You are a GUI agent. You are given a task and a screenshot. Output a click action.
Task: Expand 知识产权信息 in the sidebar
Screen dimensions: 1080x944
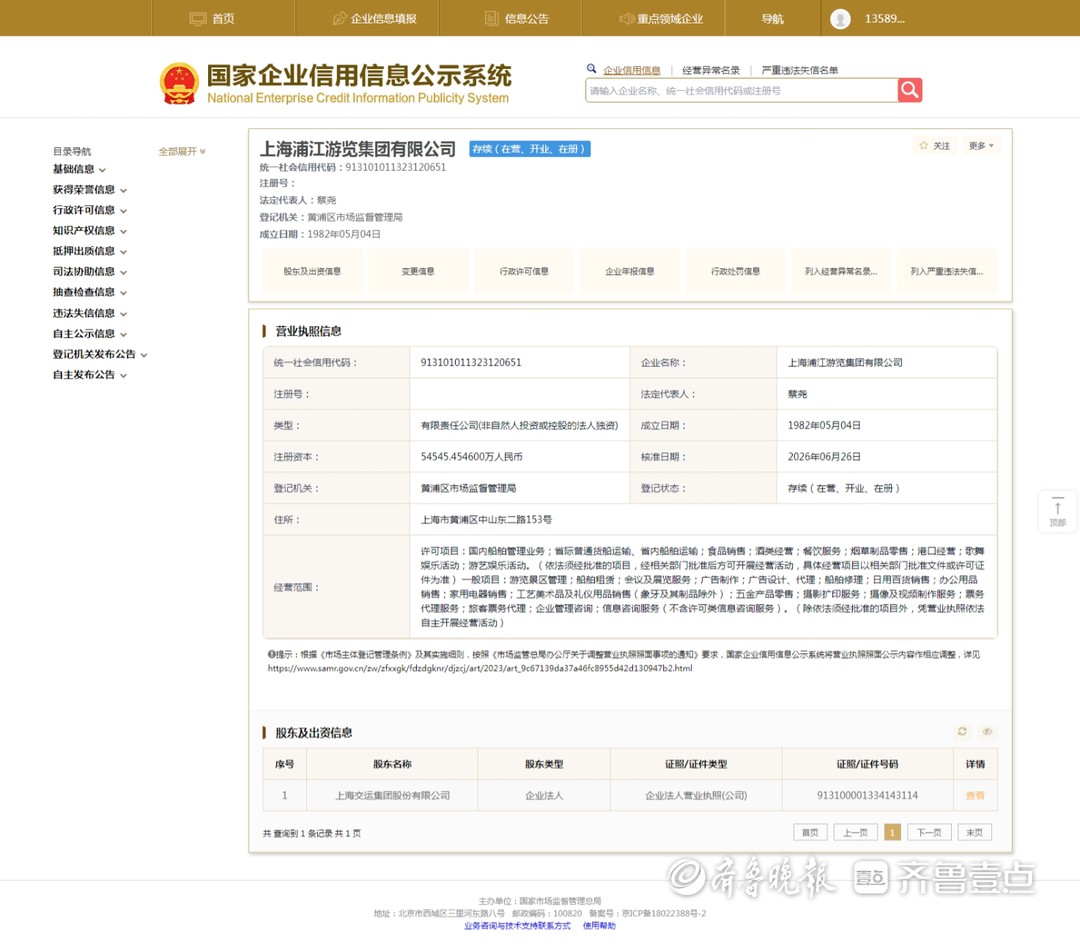click(x=90, y=231)
